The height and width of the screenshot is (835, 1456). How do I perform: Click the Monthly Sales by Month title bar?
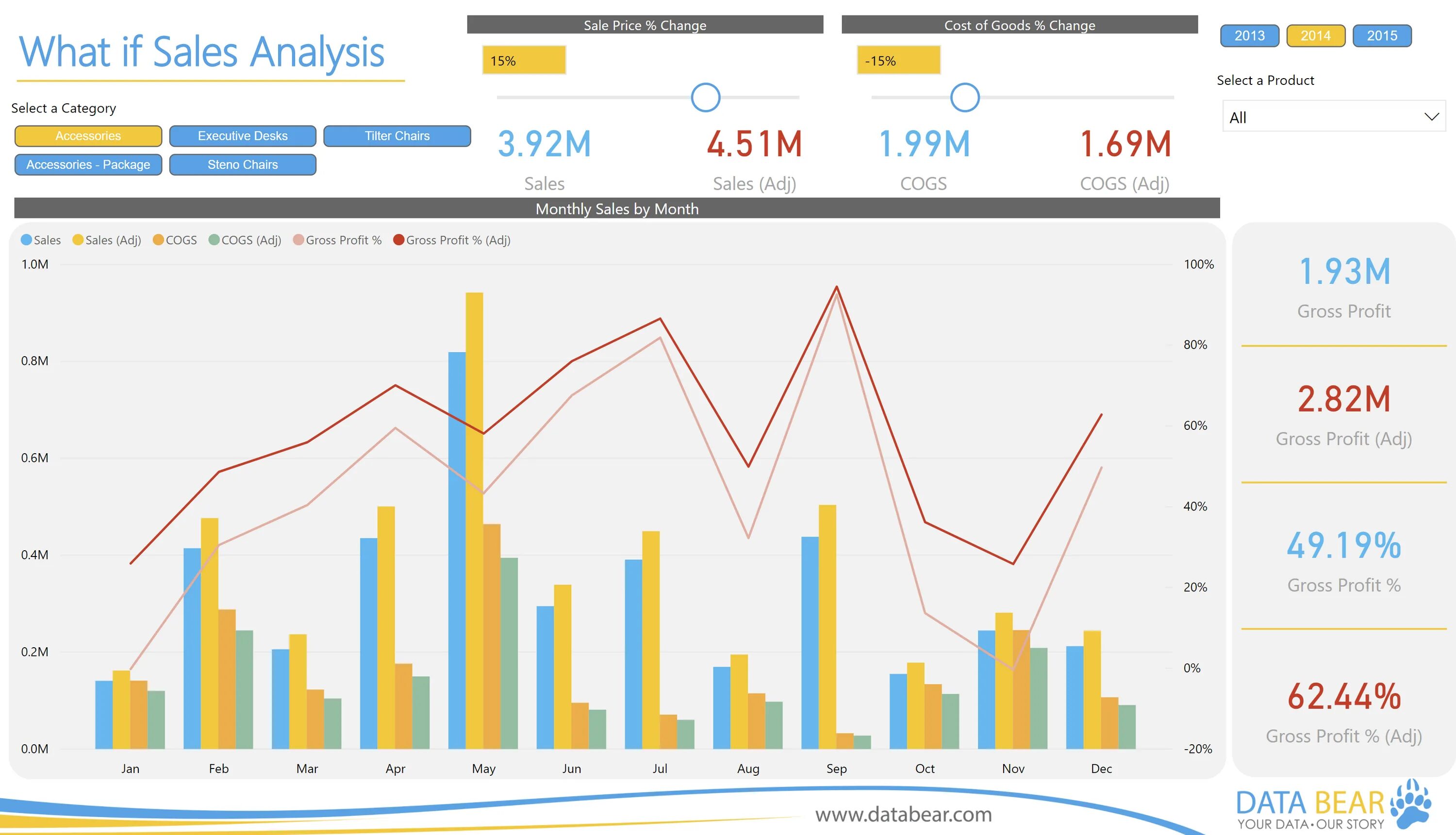click(617, 208)
